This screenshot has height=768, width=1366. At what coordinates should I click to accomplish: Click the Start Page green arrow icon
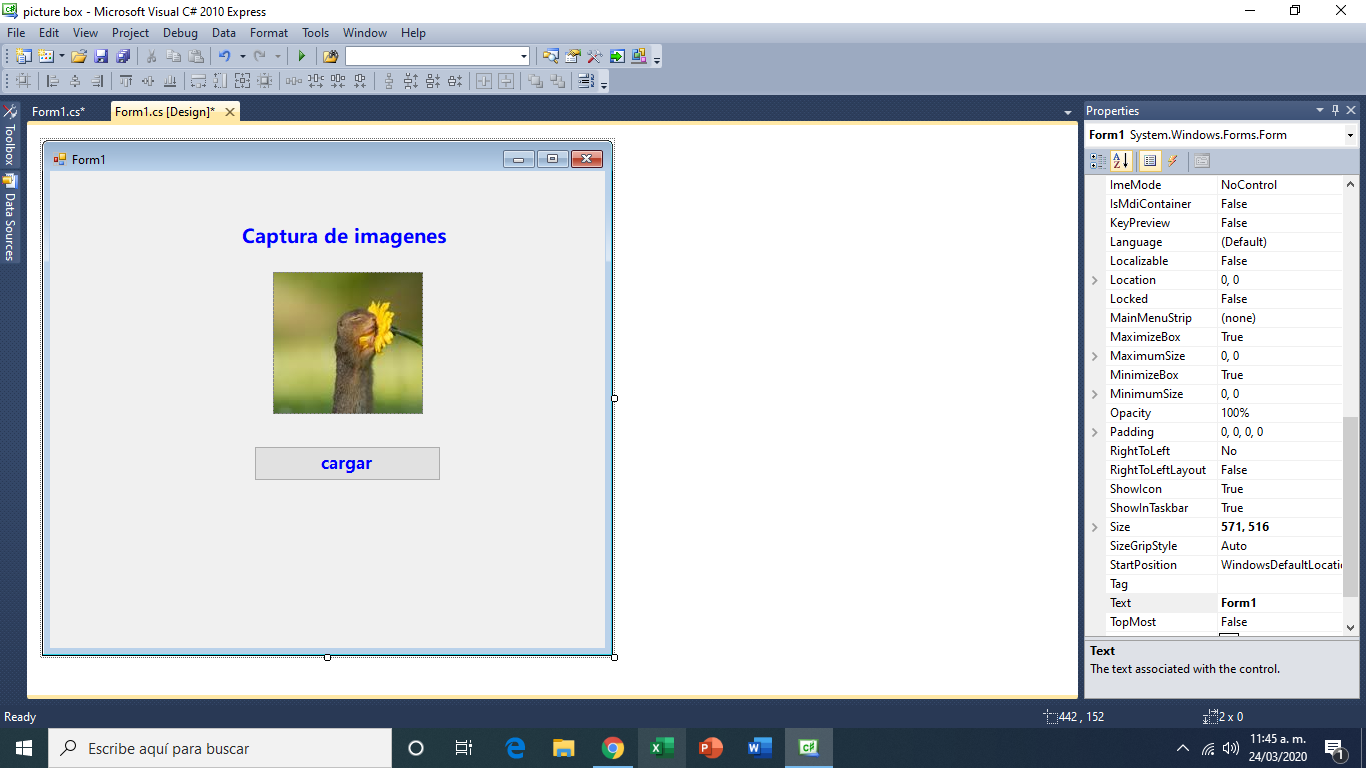pyautogui.click(x=617, y=56)
